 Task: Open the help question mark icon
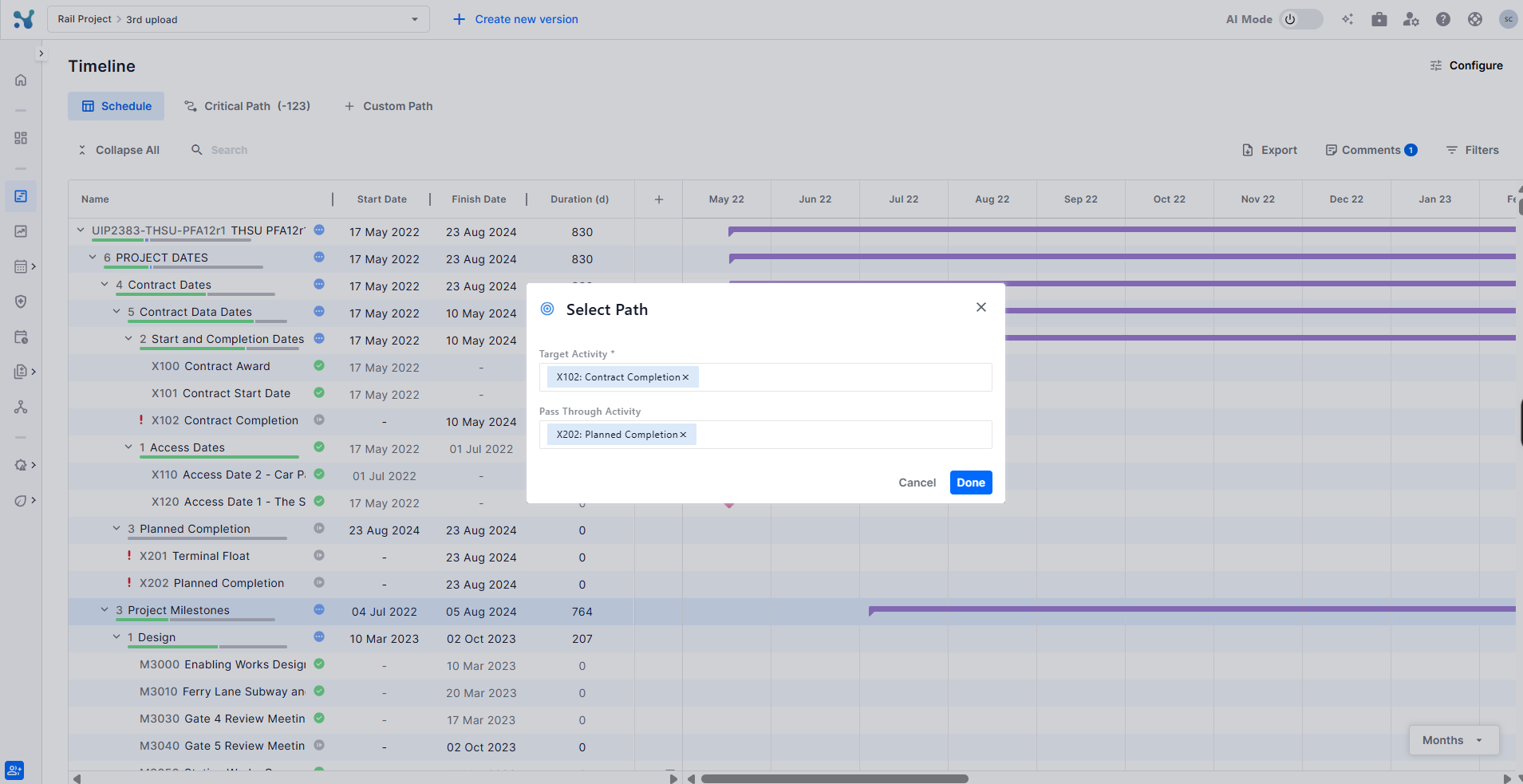(1442, 19)
